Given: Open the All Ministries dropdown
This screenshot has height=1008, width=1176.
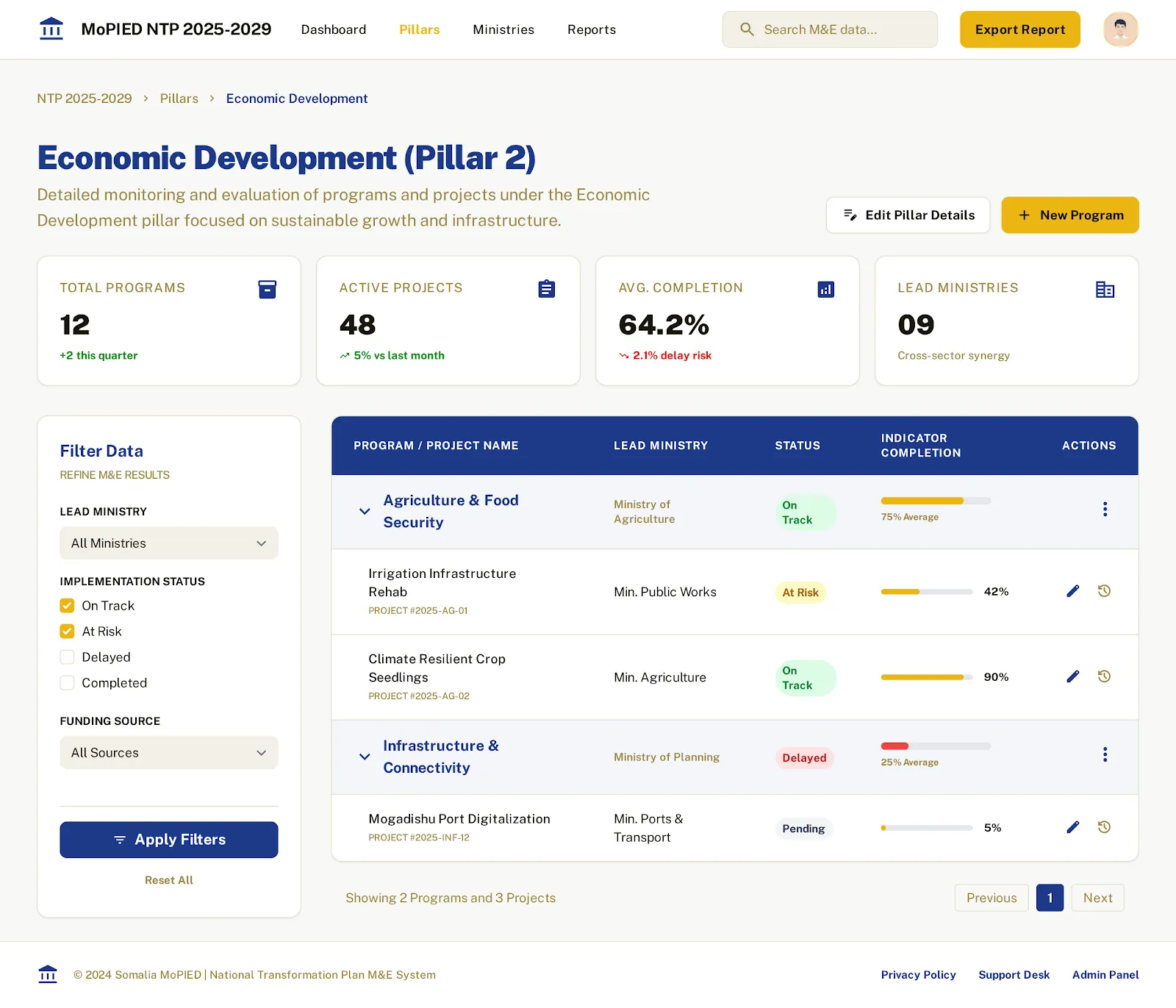Looking at the screenshot, I should 168,543.
